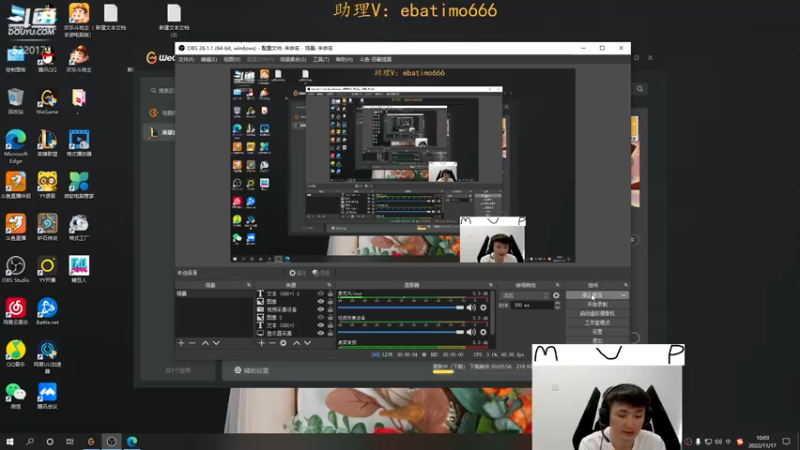Open Microsoft Edge desktop shortcut

(16, 146)
